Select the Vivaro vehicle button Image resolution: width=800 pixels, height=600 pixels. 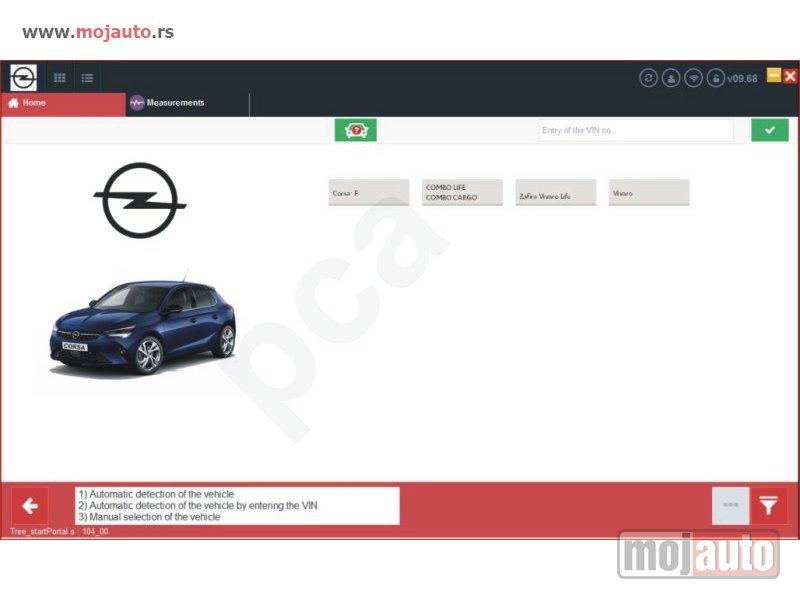(x=649, y=192)
